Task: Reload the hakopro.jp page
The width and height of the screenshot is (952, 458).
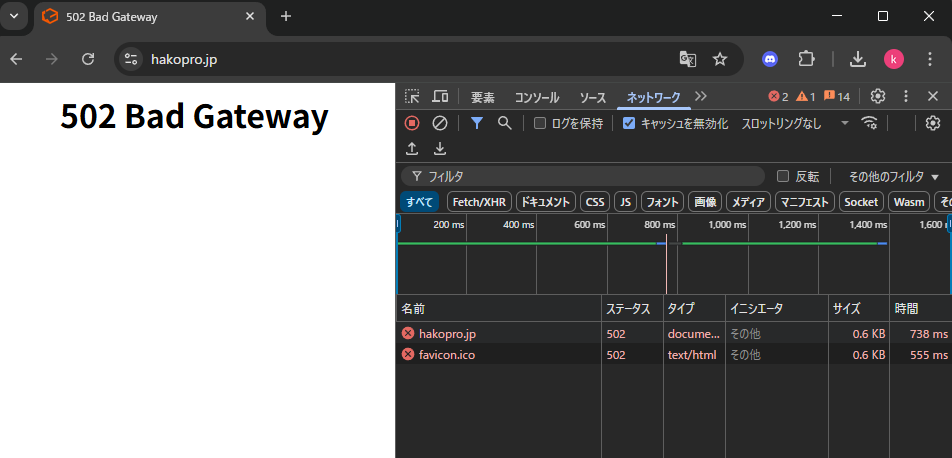Action: 88,59
